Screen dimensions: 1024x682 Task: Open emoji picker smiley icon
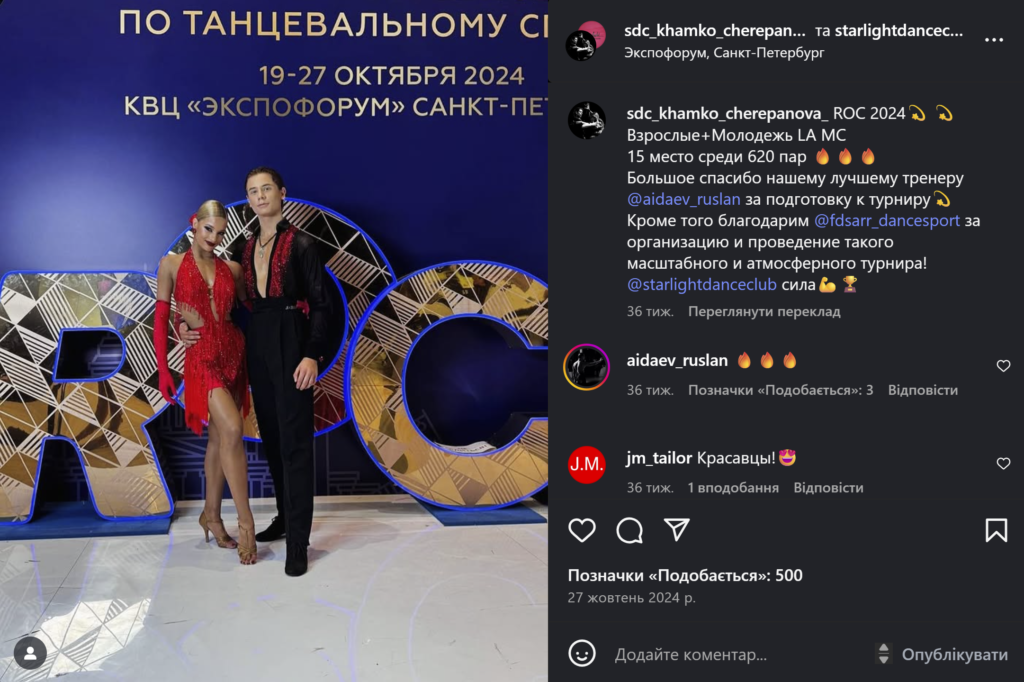pos(582,653)
